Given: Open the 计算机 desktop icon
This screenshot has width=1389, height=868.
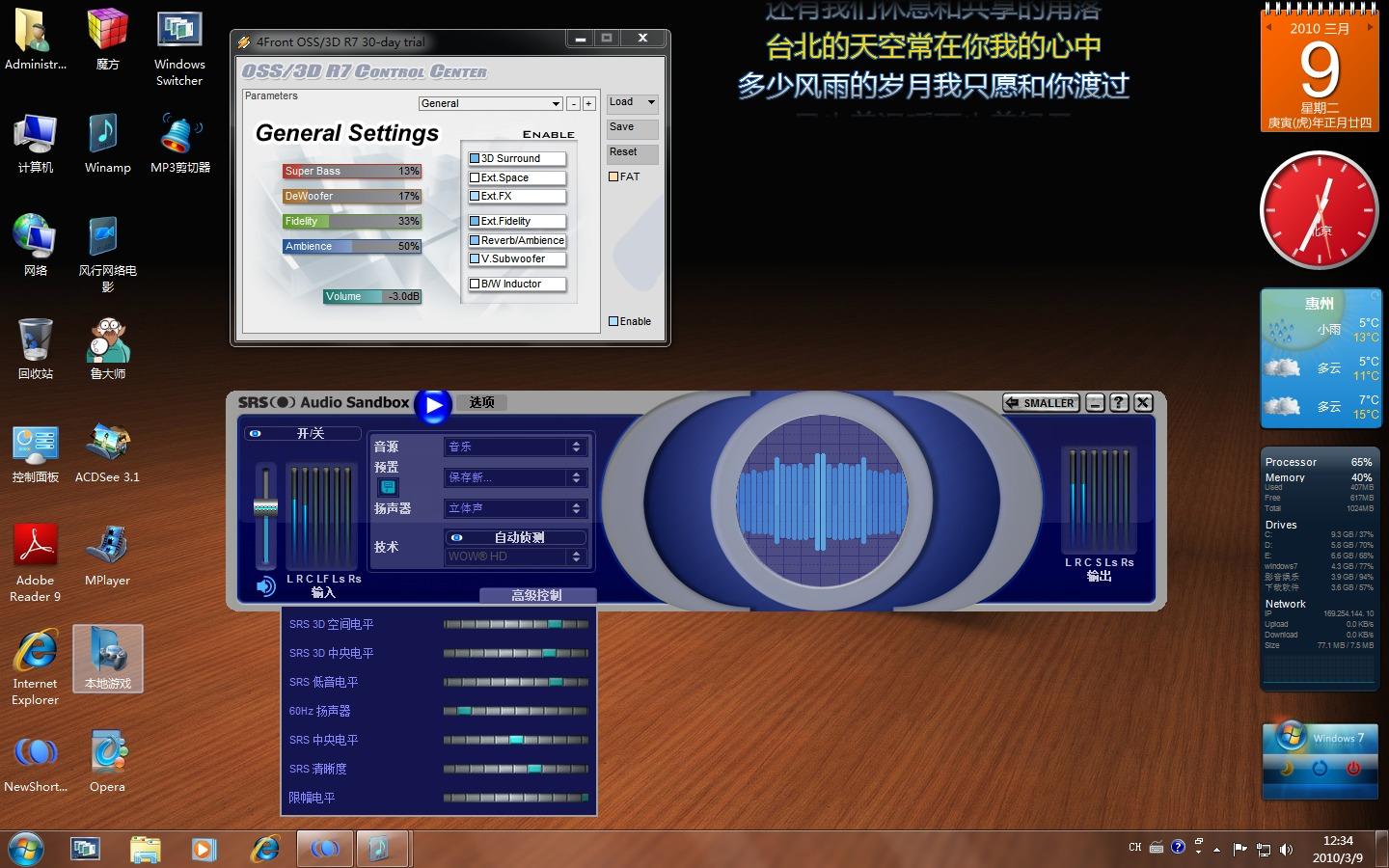Looking at the screenshot, I should pyautogui.click(x=35, y=143).
